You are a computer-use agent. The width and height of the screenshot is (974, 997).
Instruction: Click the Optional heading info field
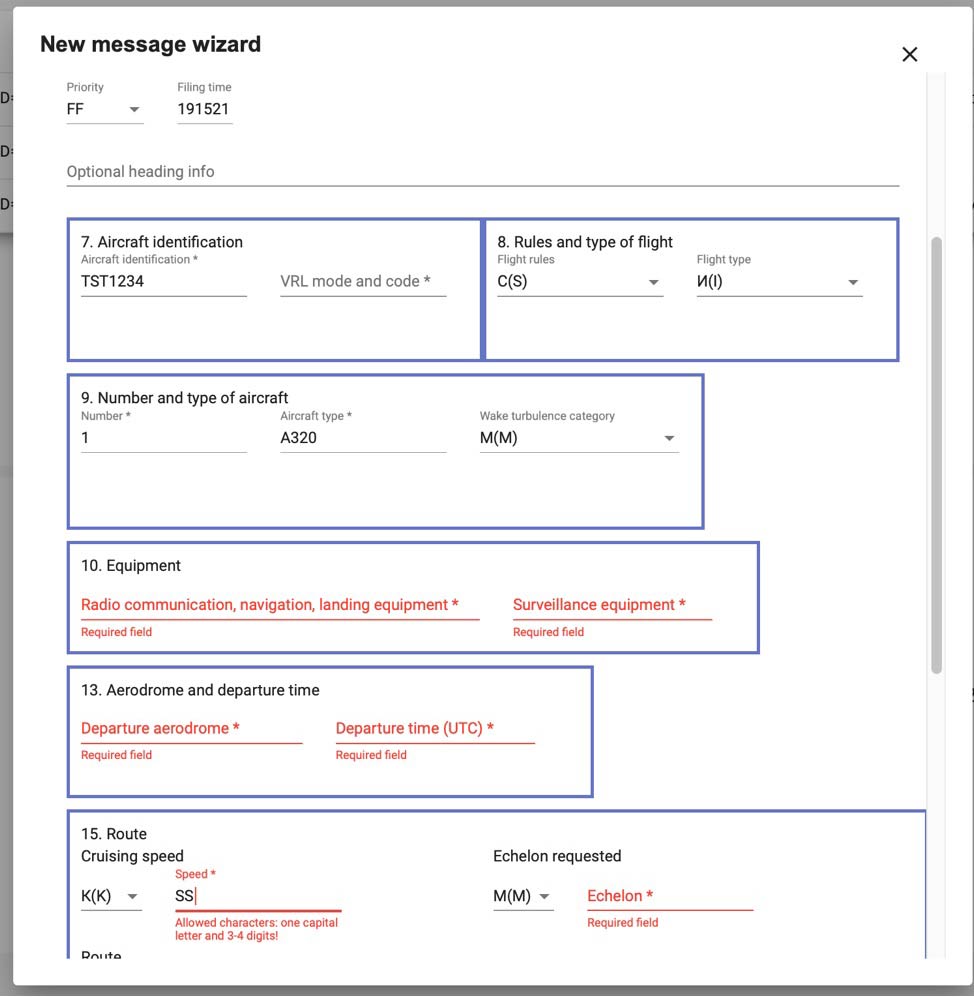tap(482, 172)
